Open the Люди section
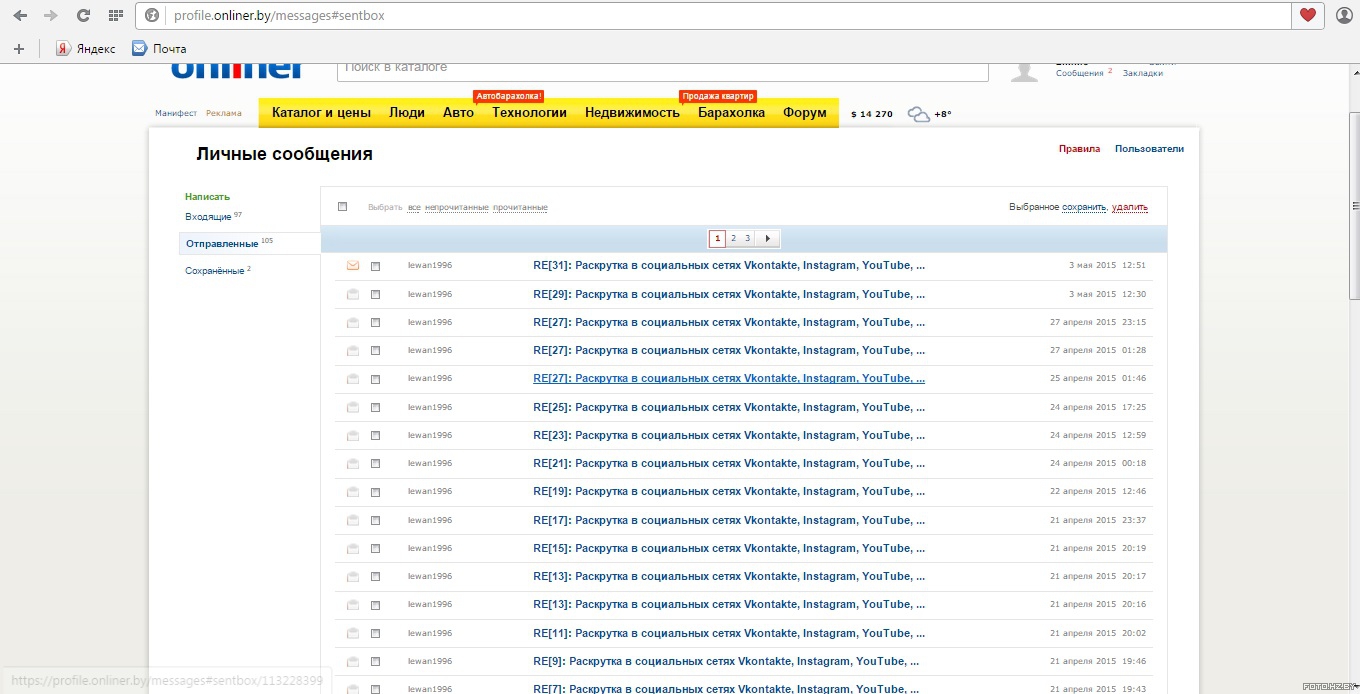Screen dimensions: 1360x694 pyautogui.click(x=407, y=113)
